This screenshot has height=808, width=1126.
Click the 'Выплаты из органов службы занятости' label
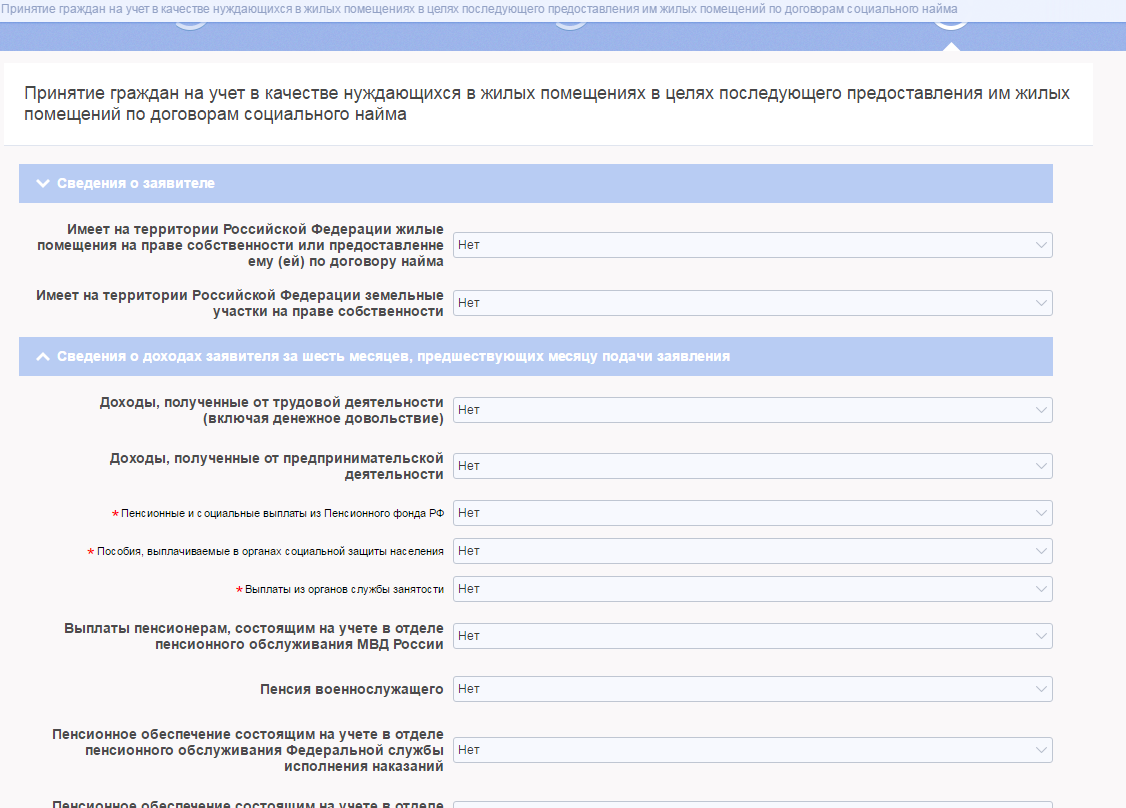(x=344, y=589)
